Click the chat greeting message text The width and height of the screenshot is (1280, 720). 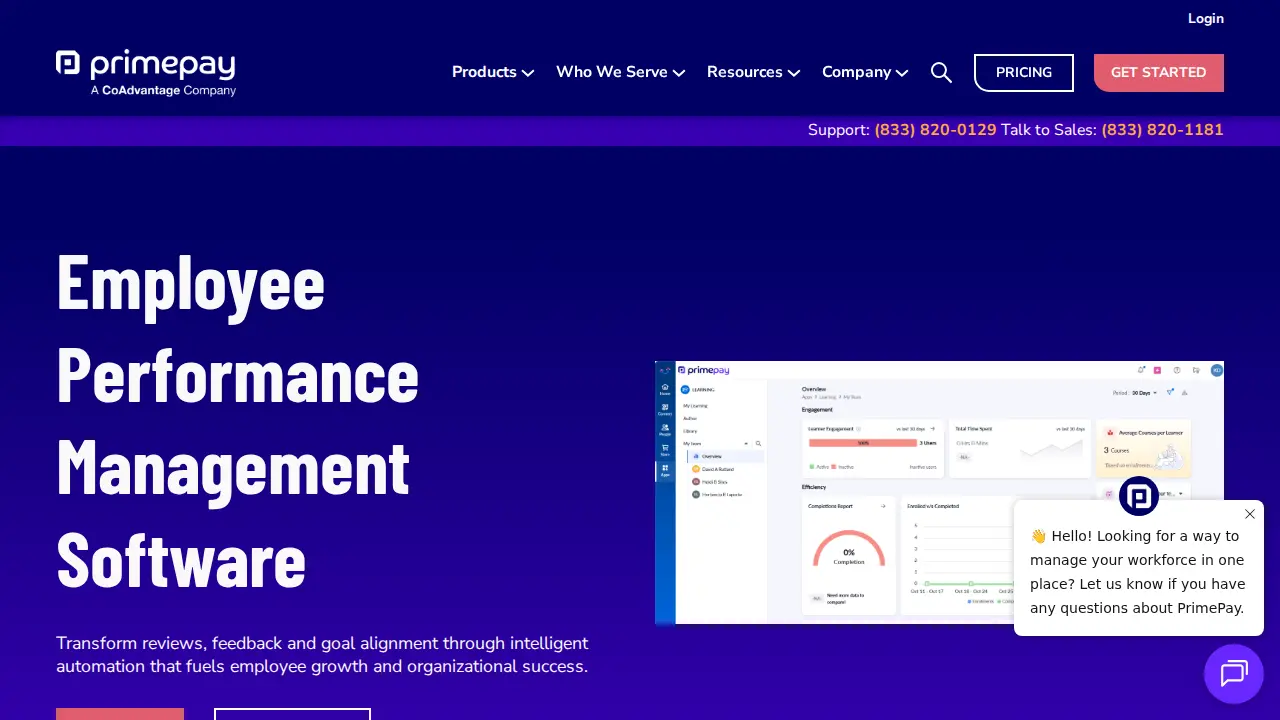(1138, 572)
